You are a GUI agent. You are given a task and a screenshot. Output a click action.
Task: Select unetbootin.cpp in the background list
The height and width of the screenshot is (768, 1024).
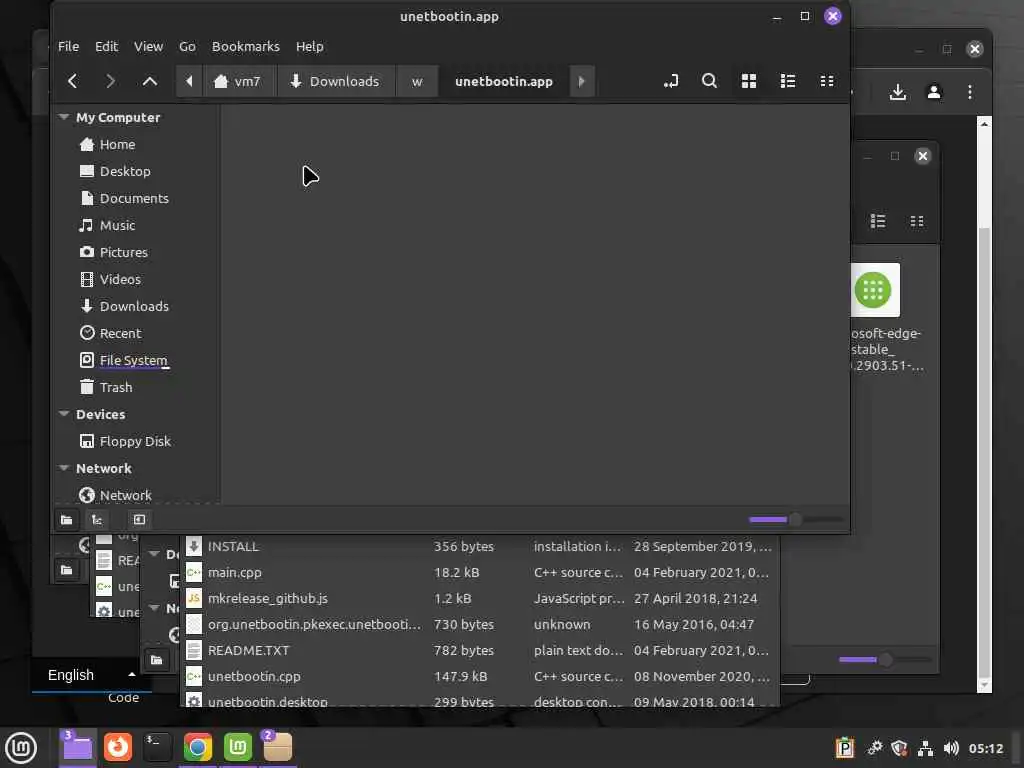480,677
